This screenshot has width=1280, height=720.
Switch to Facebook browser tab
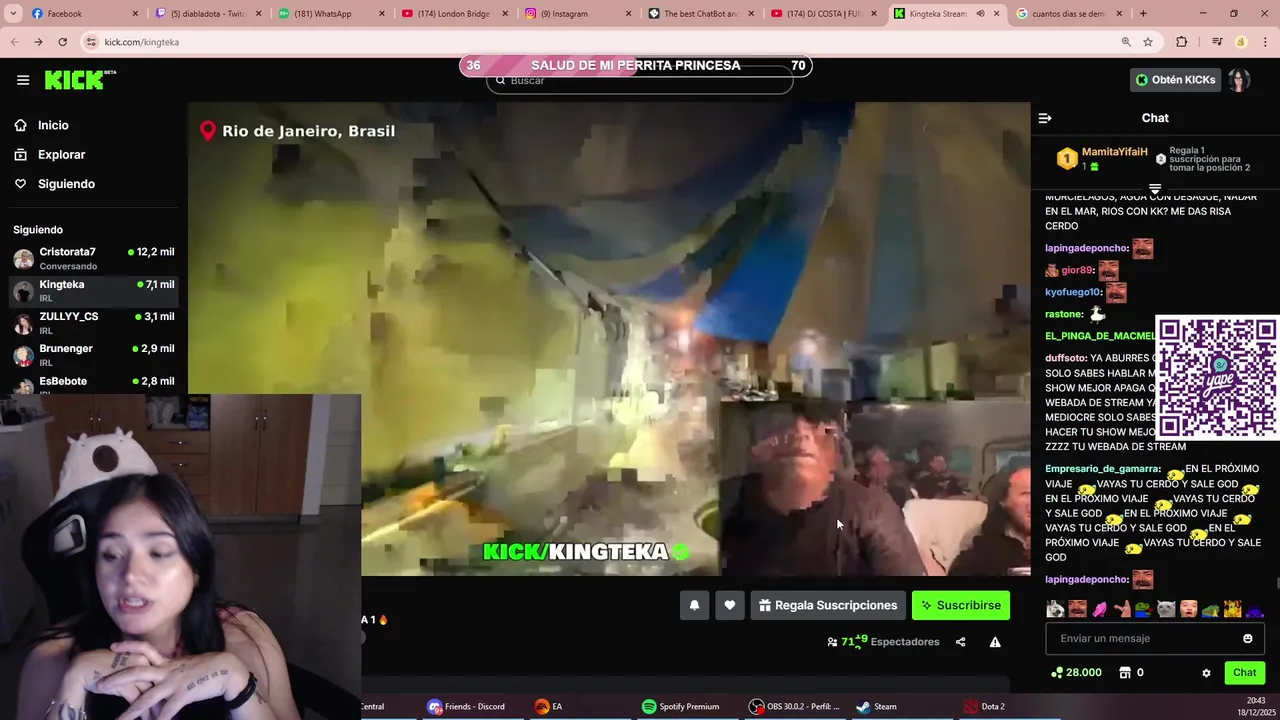point(83,14)
